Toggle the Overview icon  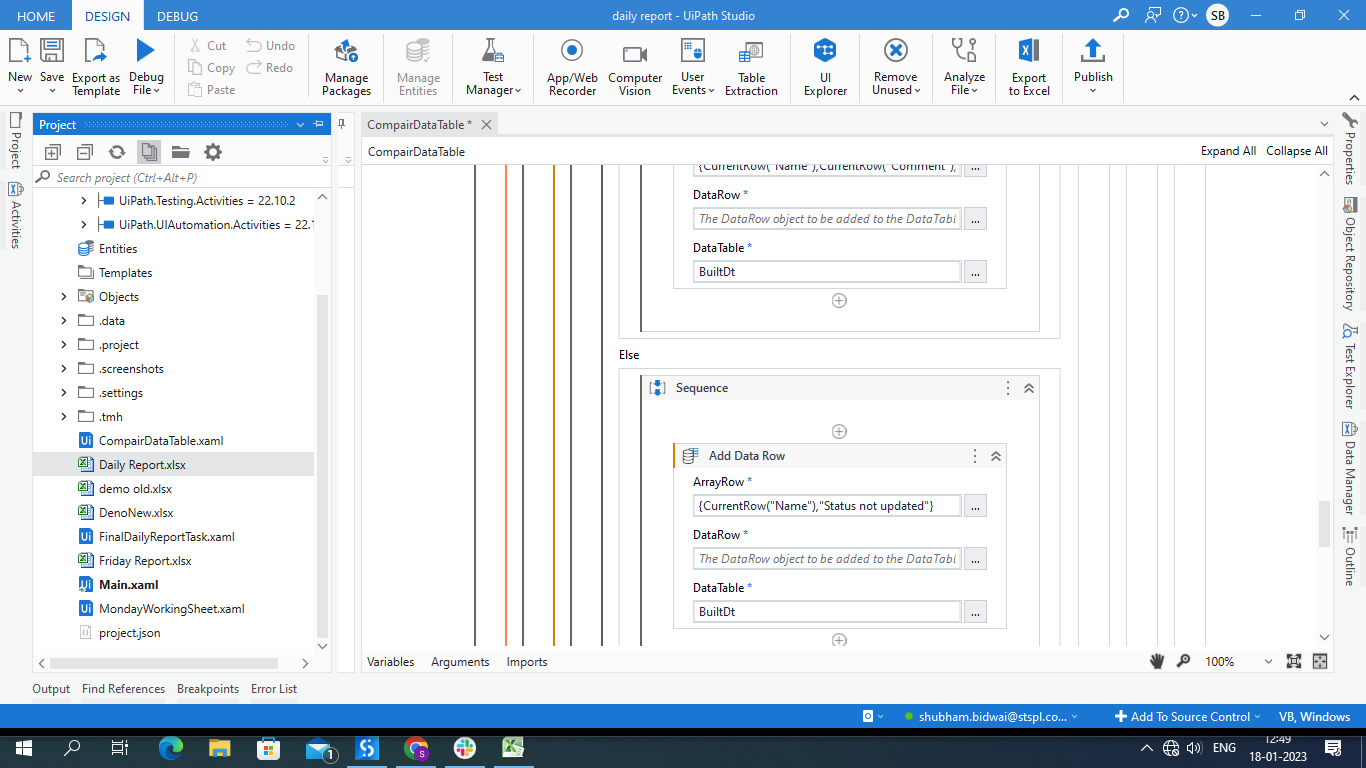[x=1320, y=661]
